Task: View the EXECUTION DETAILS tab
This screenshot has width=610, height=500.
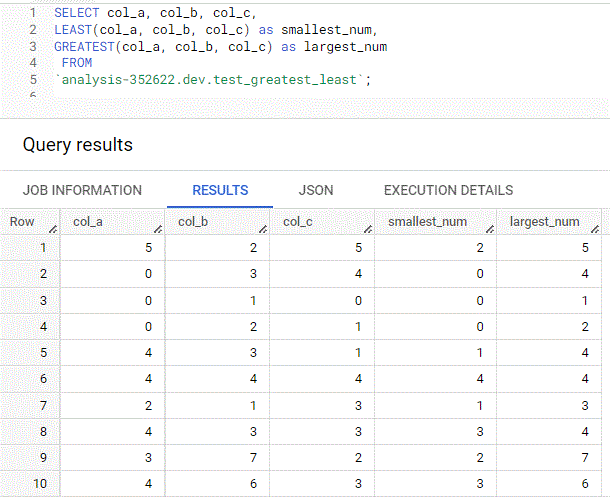Action: (x=448, y=190)
